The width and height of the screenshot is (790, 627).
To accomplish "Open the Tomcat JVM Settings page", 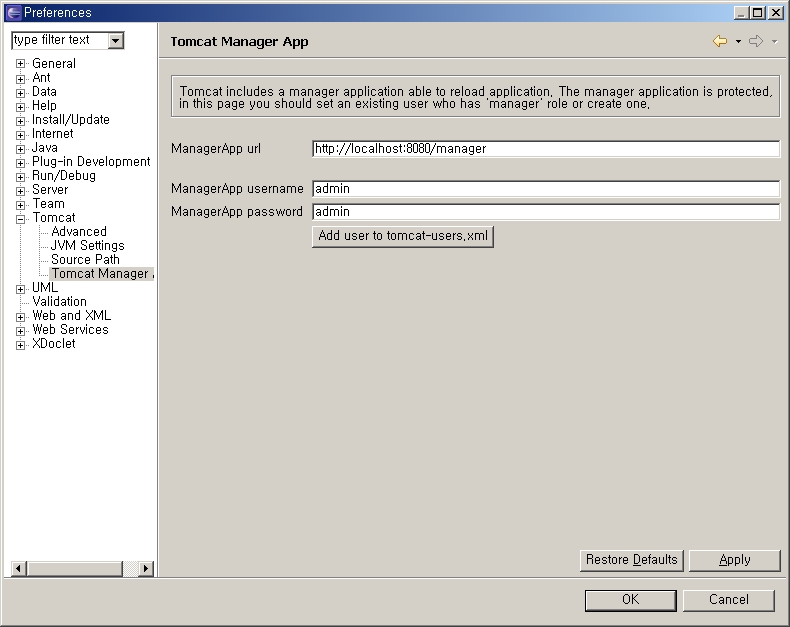I will click(88, 246).
